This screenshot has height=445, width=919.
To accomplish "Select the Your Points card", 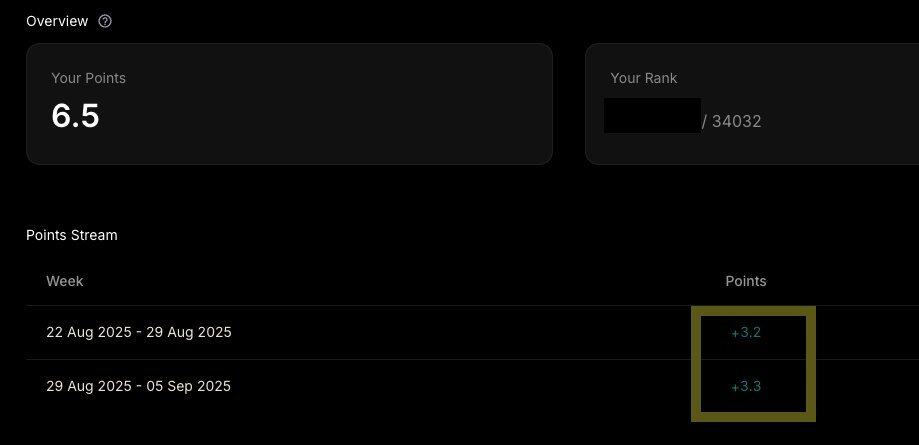I will [x=290, y=104].
